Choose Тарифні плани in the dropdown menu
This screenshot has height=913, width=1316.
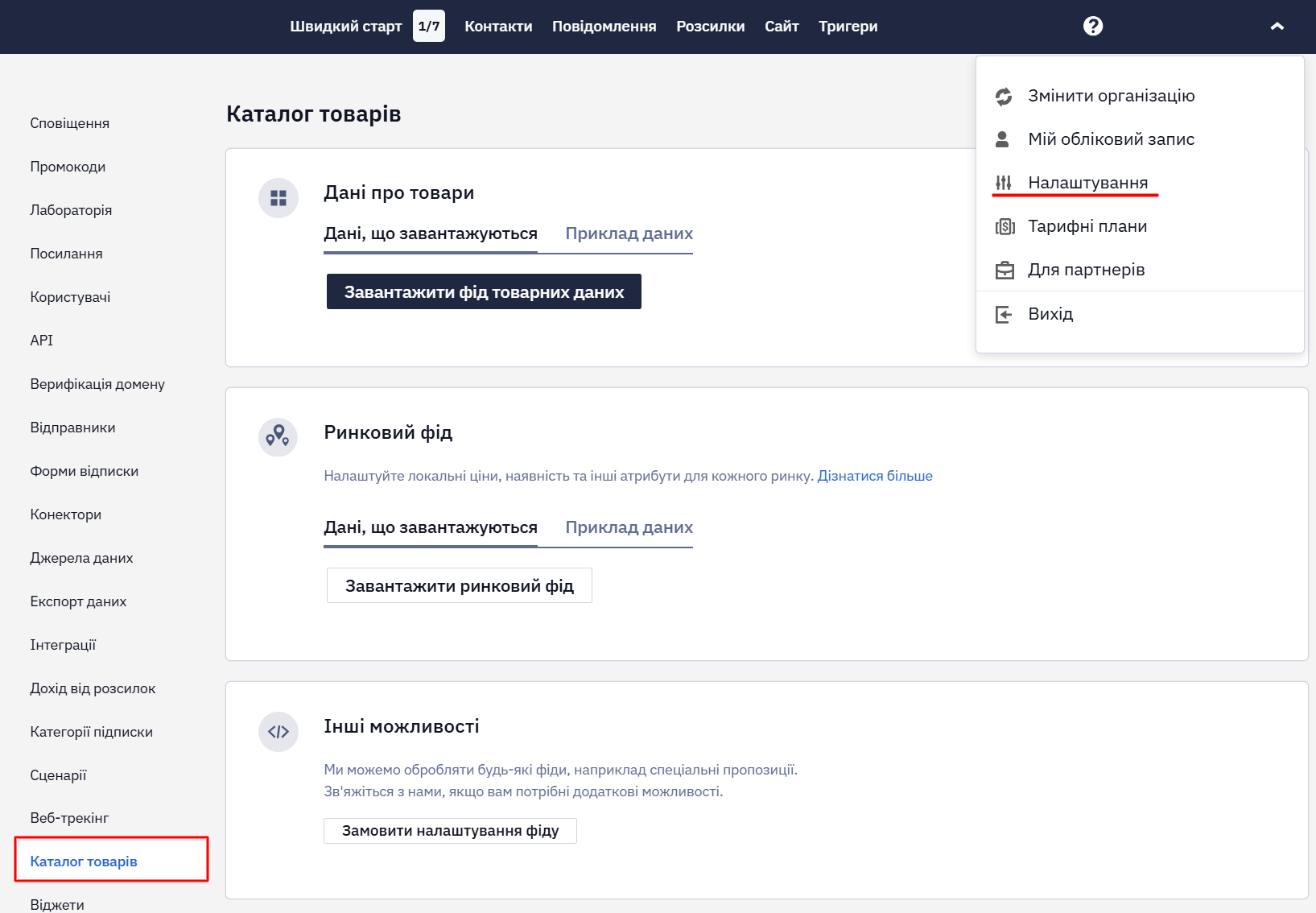coord(1087,226)
